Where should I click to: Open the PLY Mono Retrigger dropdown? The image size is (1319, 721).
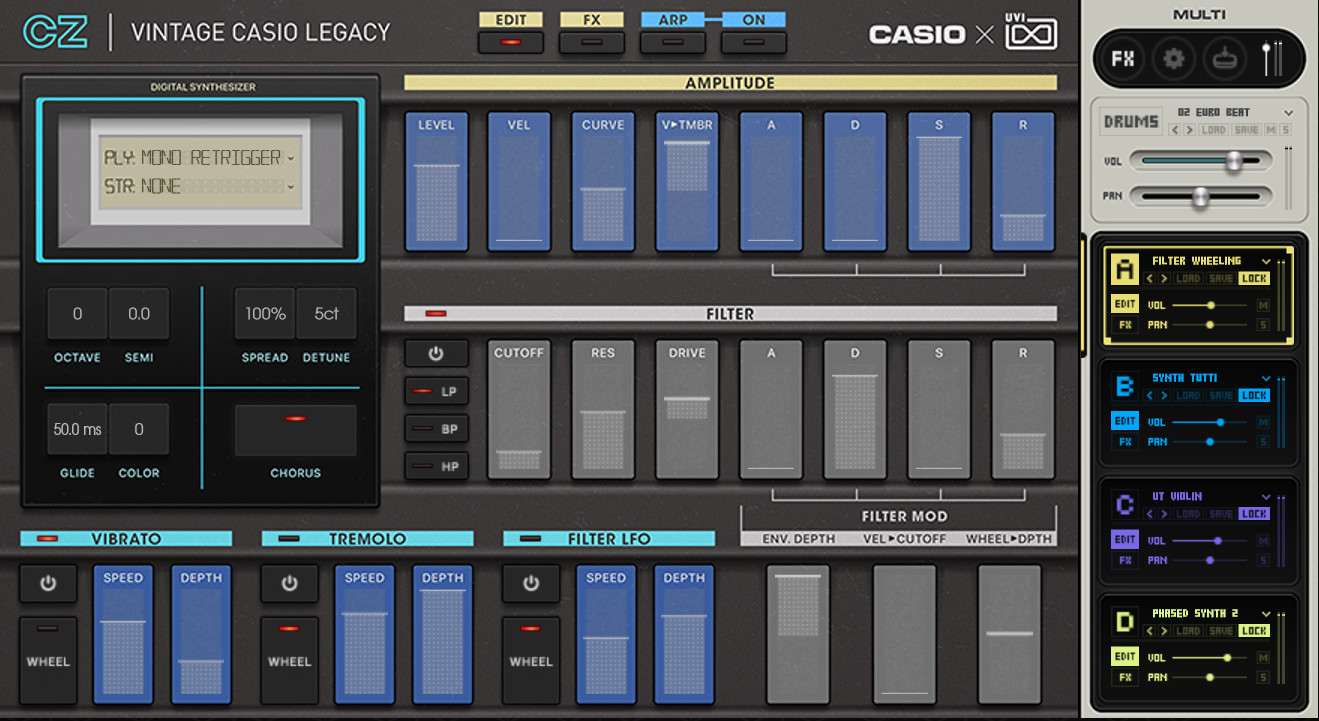point(290,158)
